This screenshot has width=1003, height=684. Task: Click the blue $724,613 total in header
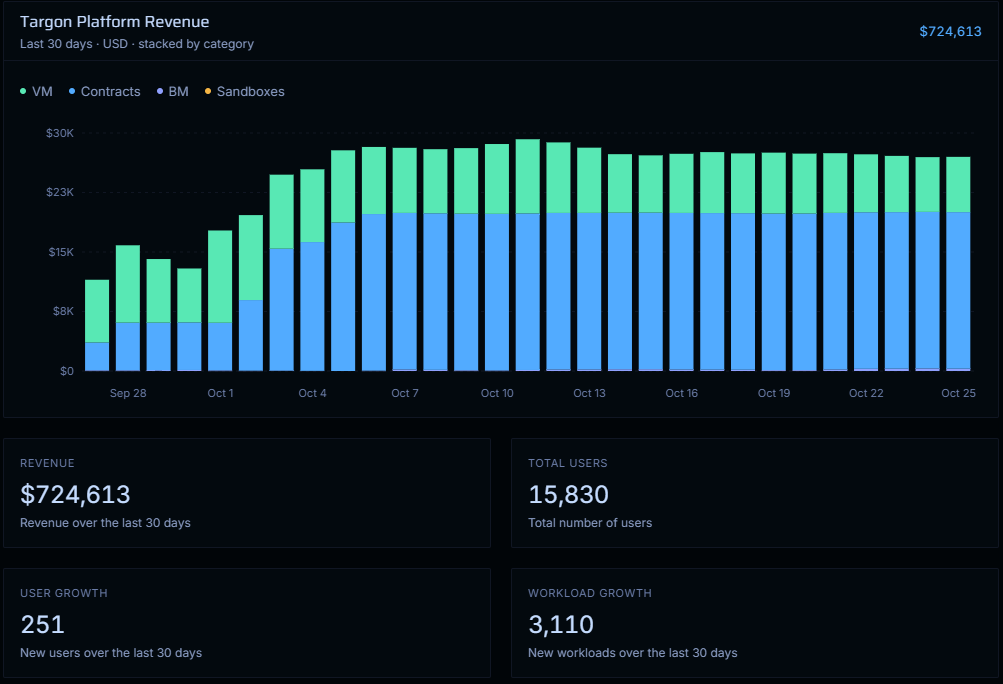[950, 31]
